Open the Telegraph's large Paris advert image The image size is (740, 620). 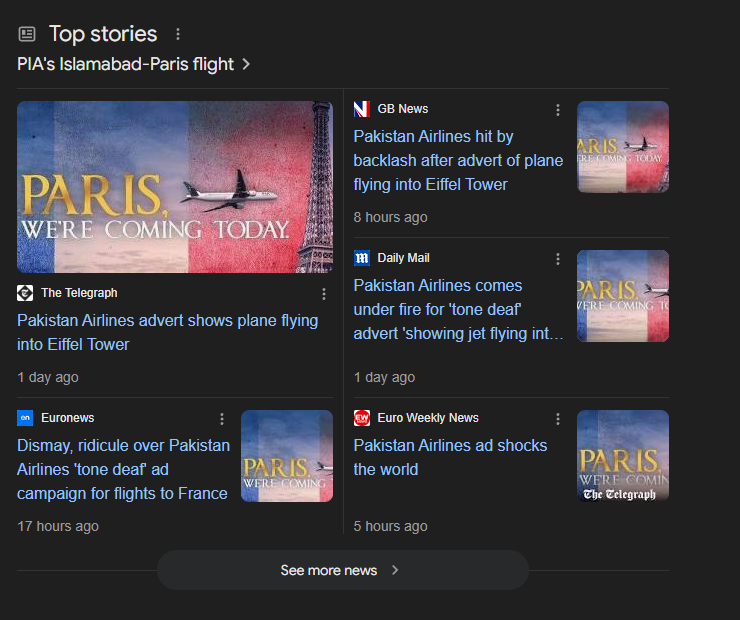coord(175,187)
